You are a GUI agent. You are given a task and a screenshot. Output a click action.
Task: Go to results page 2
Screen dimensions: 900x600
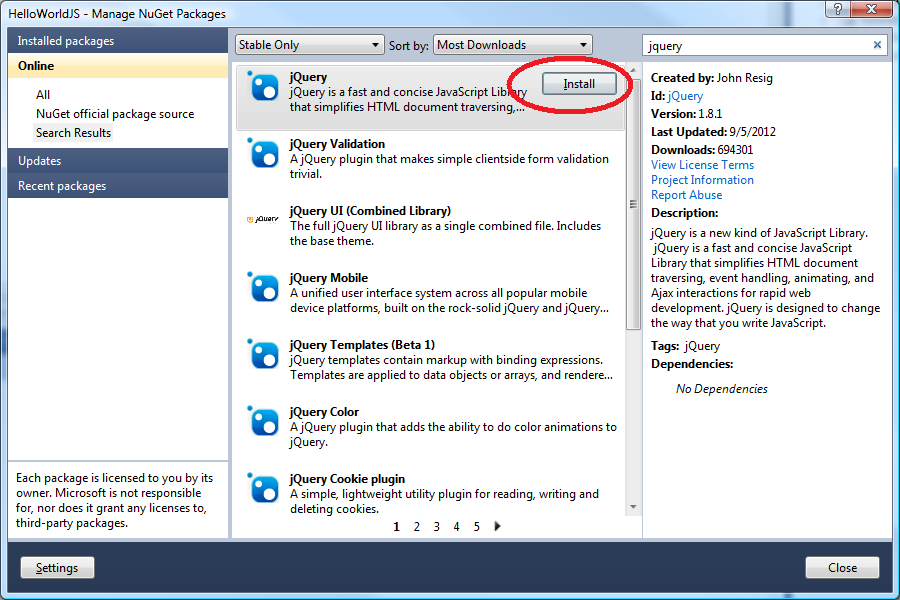coord(417,527)
